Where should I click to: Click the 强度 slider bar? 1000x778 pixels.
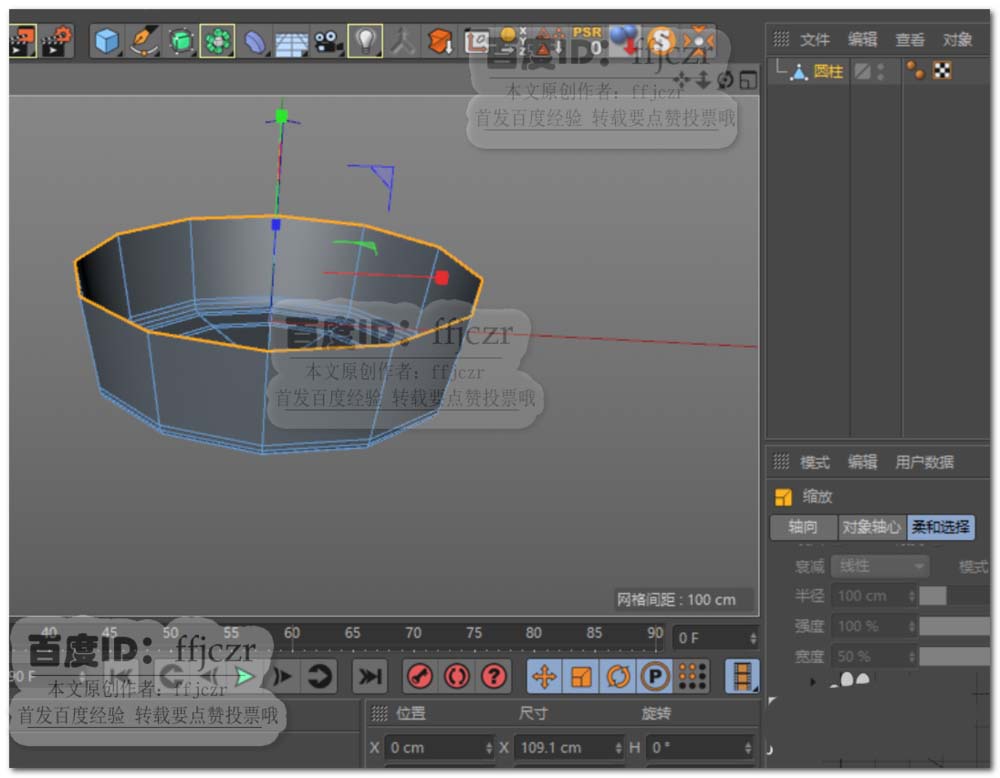955,626
